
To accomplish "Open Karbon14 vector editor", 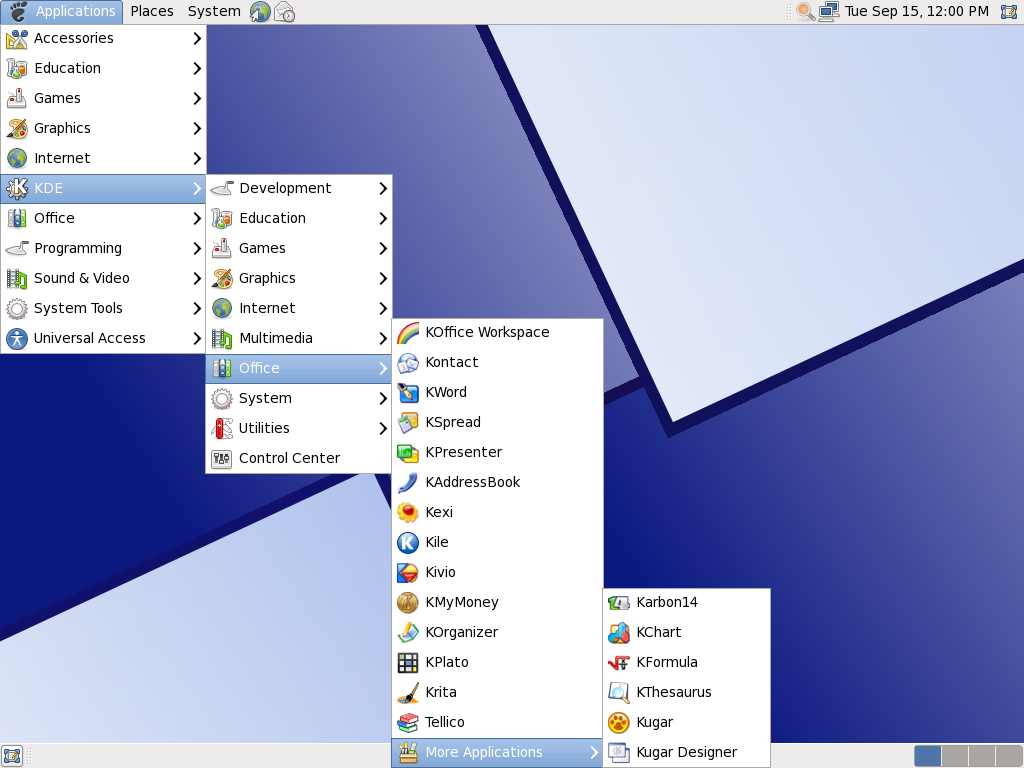I will coord(687,603).
